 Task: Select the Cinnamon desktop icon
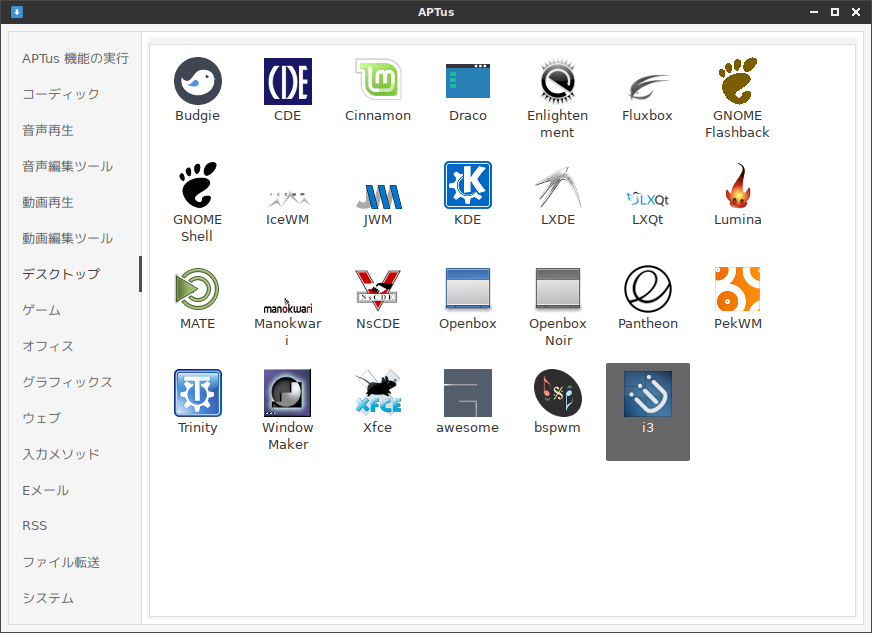click(x=378, y=80)
